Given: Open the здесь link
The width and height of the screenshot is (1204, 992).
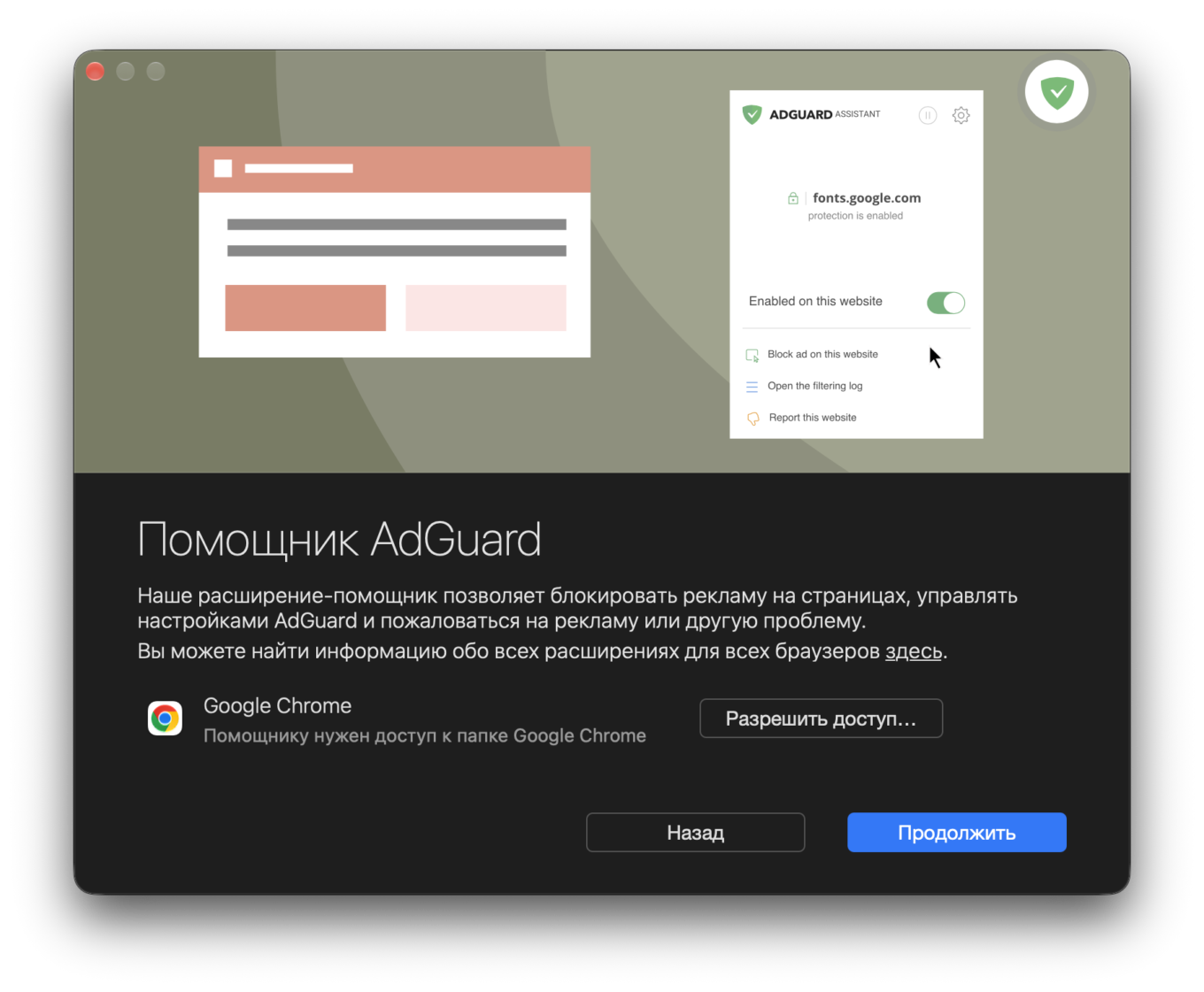Looking at the screenshot, I should click(x=914, y=651).
